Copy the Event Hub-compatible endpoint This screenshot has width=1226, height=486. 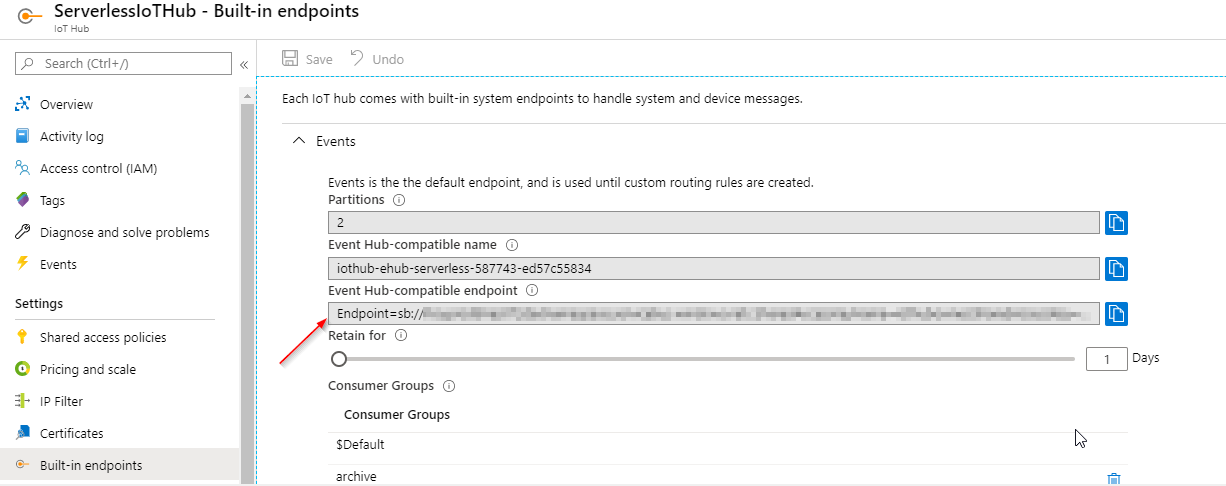[x=1117, y=313]
